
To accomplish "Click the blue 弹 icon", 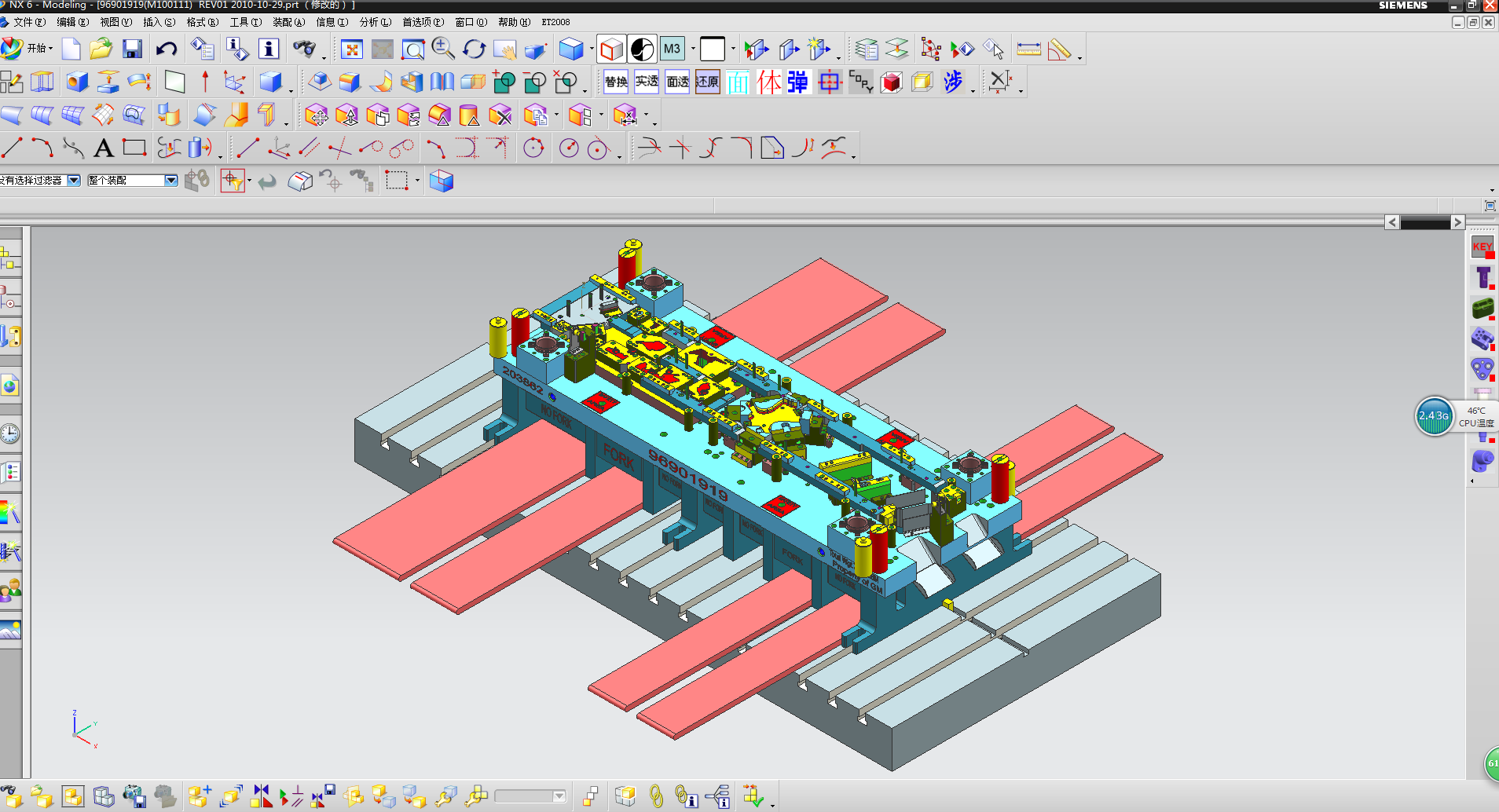I will (x=798, y=82).
